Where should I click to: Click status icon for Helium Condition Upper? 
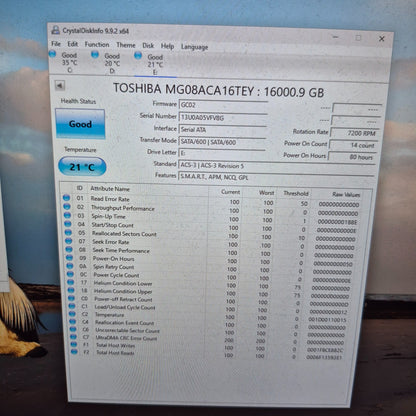point(71,290)
